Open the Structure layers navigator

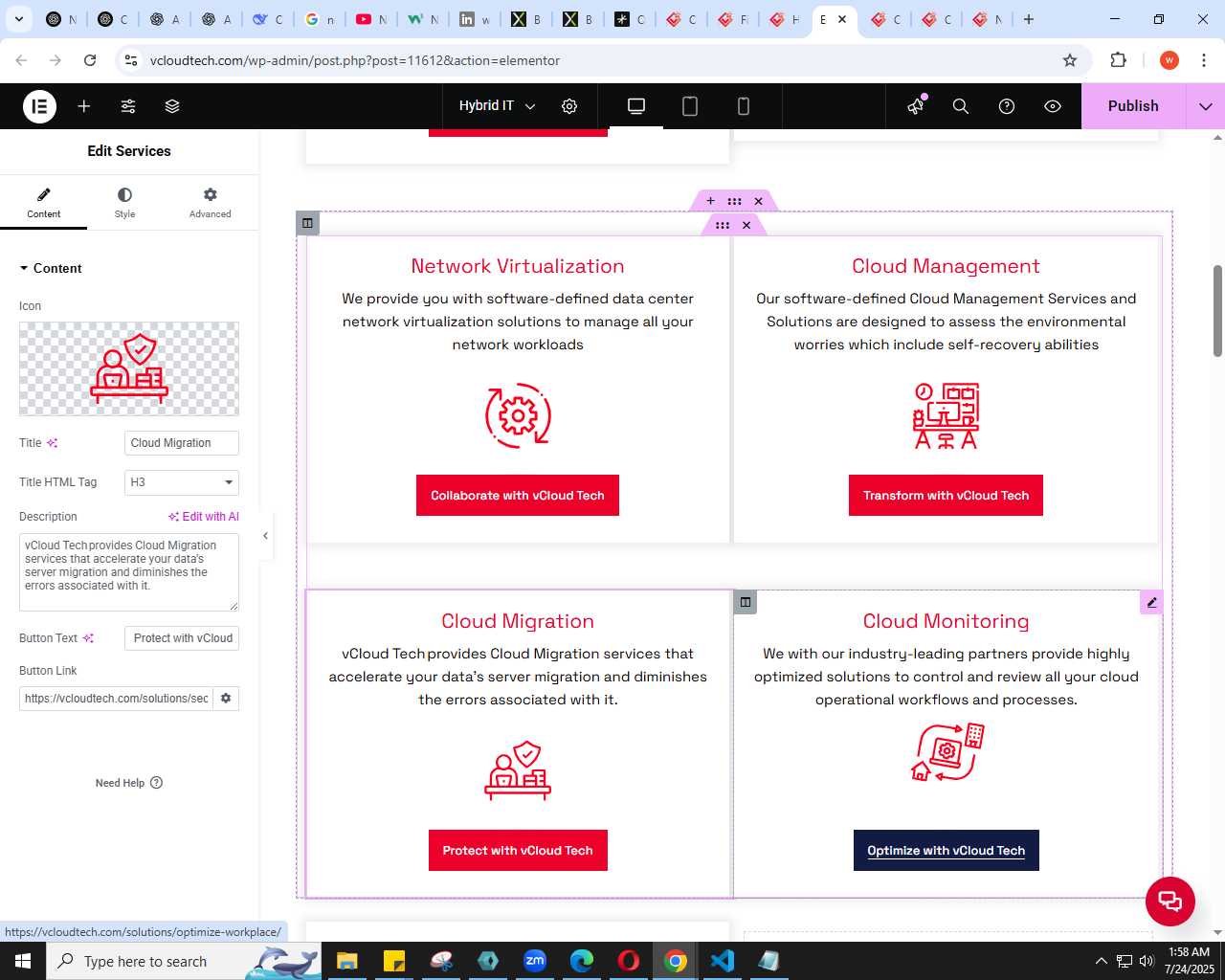(172, 106)
